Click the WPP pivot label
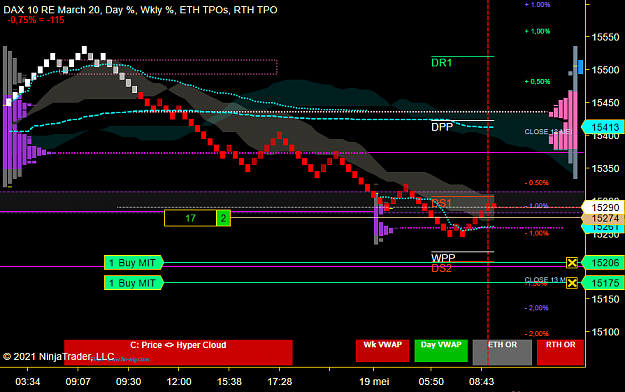Image resolution: width=625 pixels, height=392 pixels. tap(443, 257)
